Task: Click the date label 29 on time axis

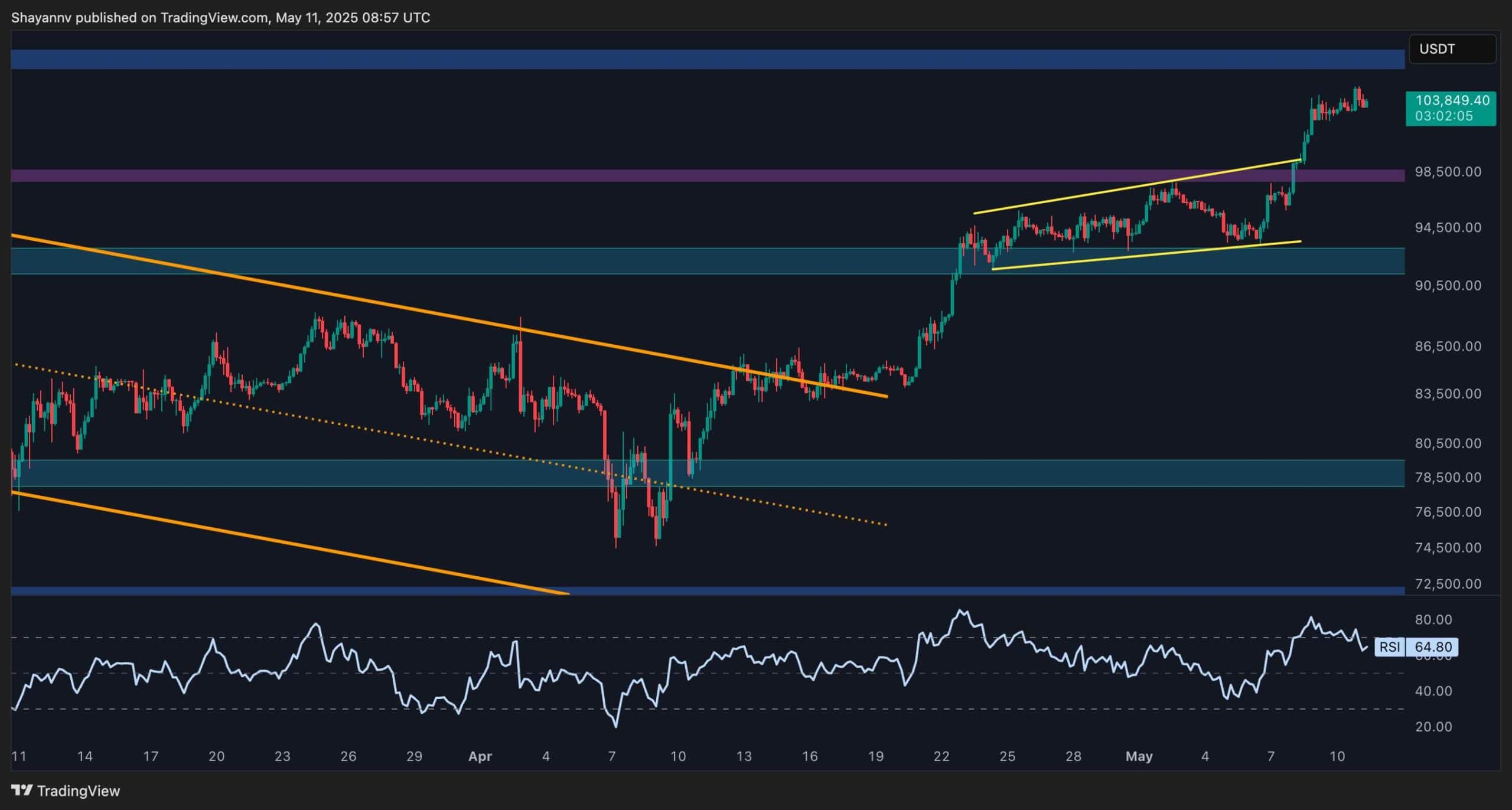Action: [414, 756]
